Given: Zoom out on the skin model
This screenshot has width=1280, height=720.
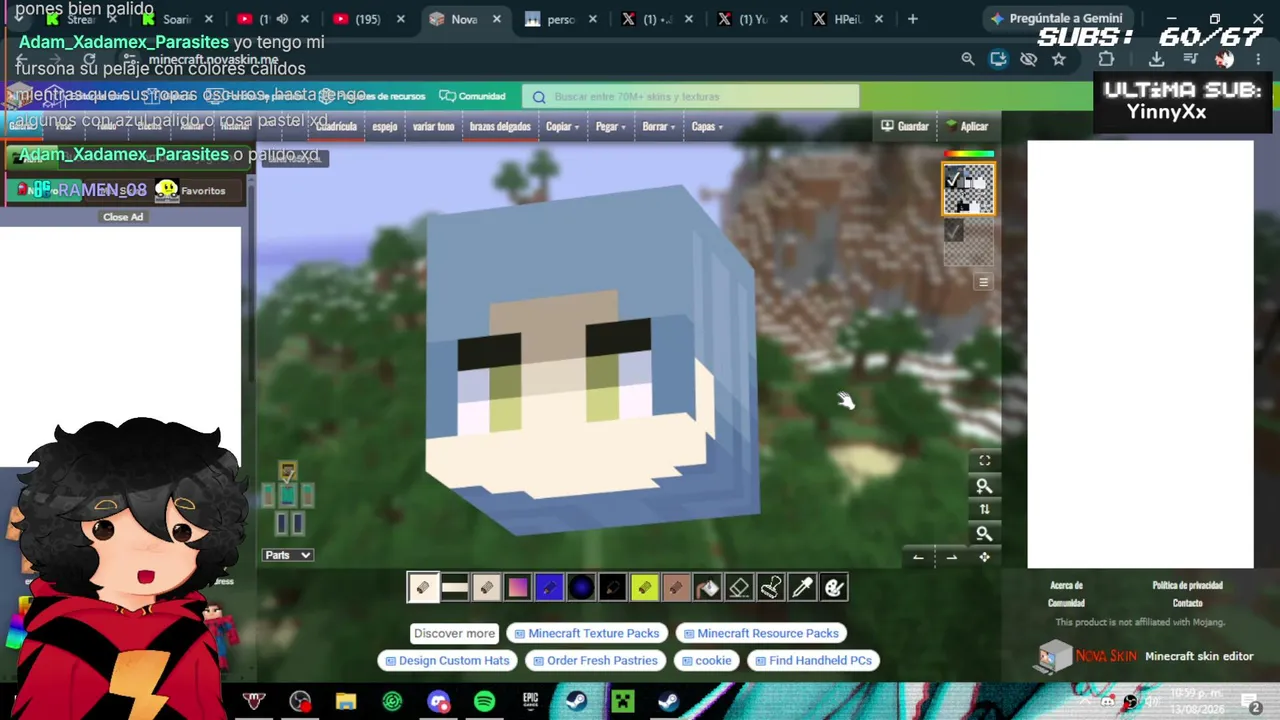Looking at the screenshot, I should tap(984, 534).
